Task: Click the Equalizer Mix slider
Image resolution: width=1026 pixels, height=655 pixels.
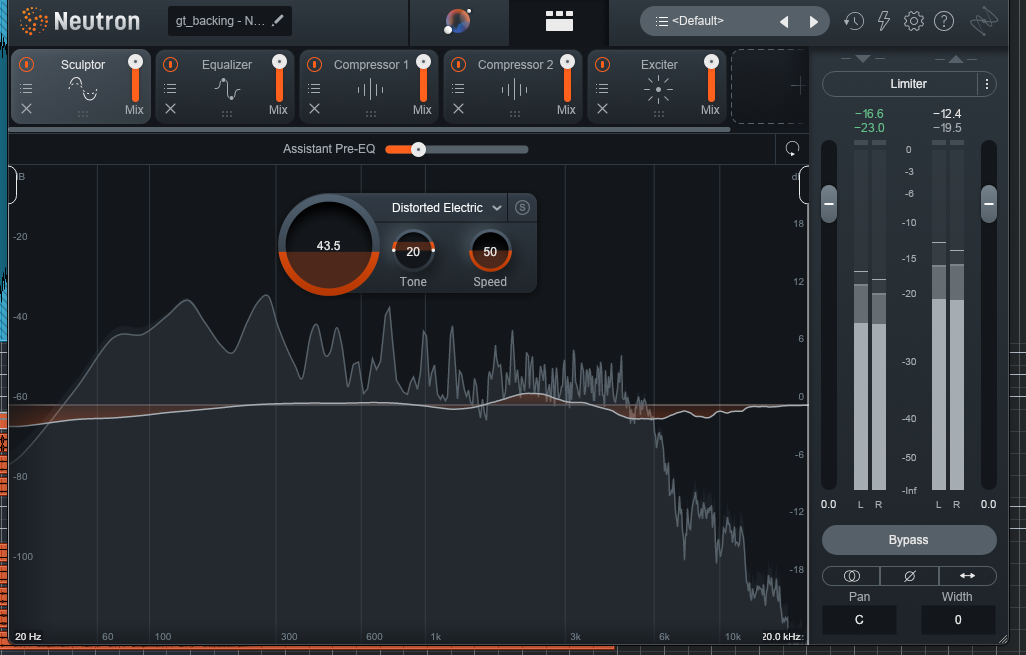Action: click(279, 79)
